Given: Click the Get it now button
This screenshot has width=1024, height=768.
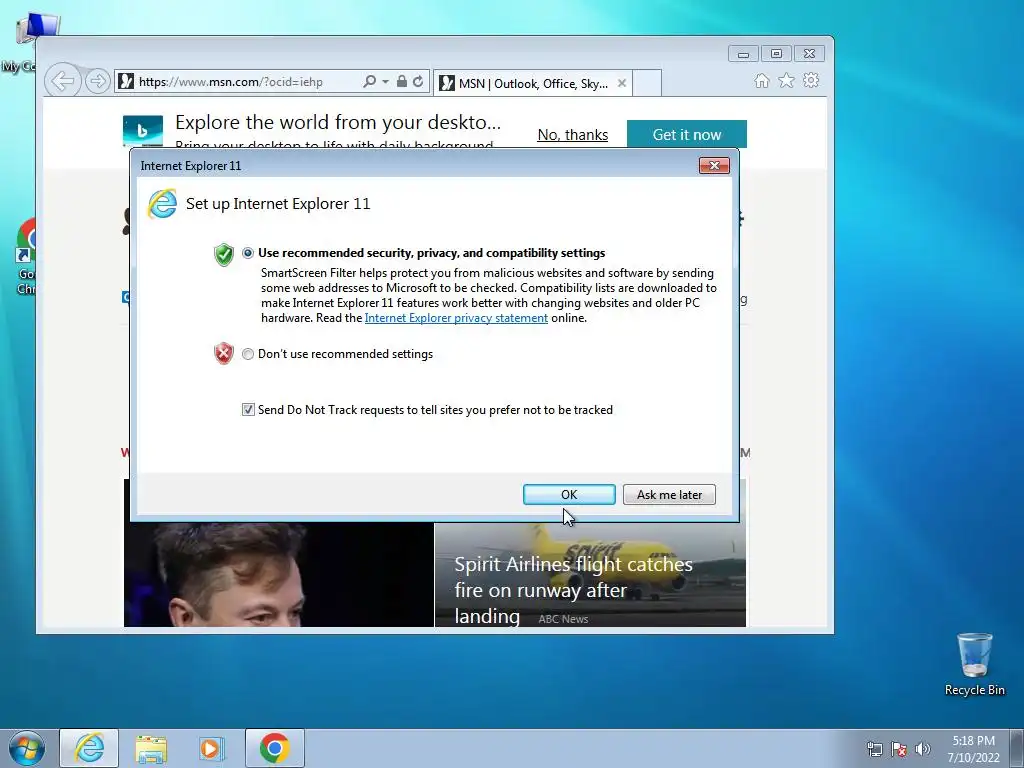Looking at the screenshot, I should (x=686, y=134).
